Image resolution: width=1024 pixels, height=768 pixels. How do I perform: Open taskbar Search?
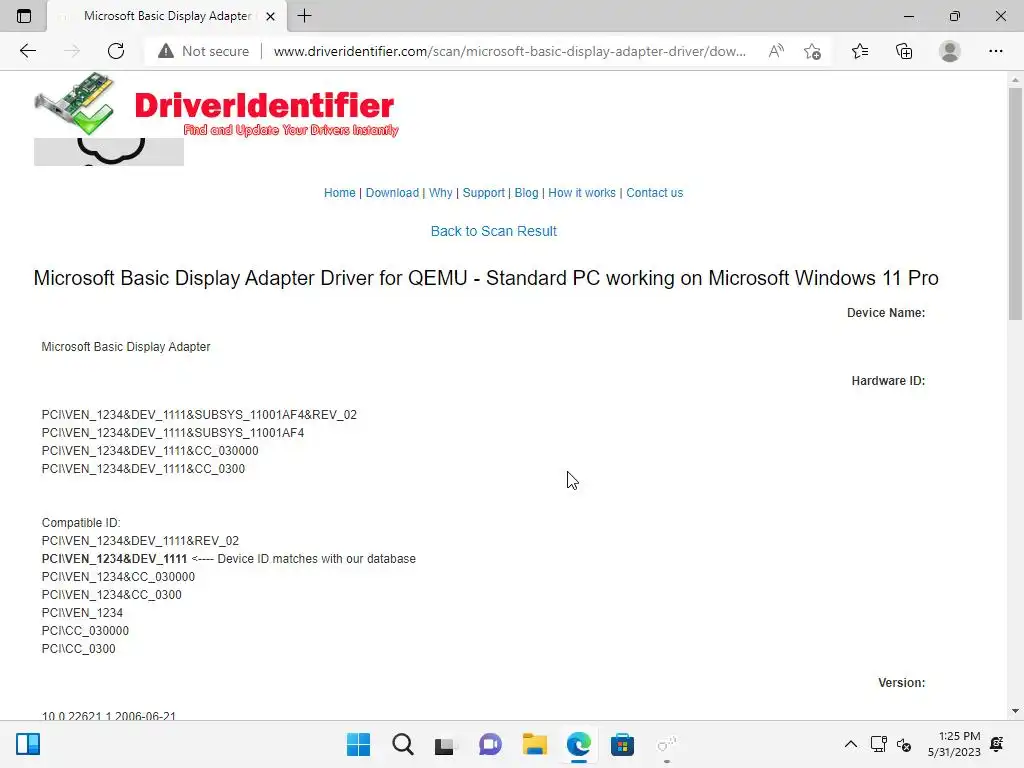pos(402,744)
